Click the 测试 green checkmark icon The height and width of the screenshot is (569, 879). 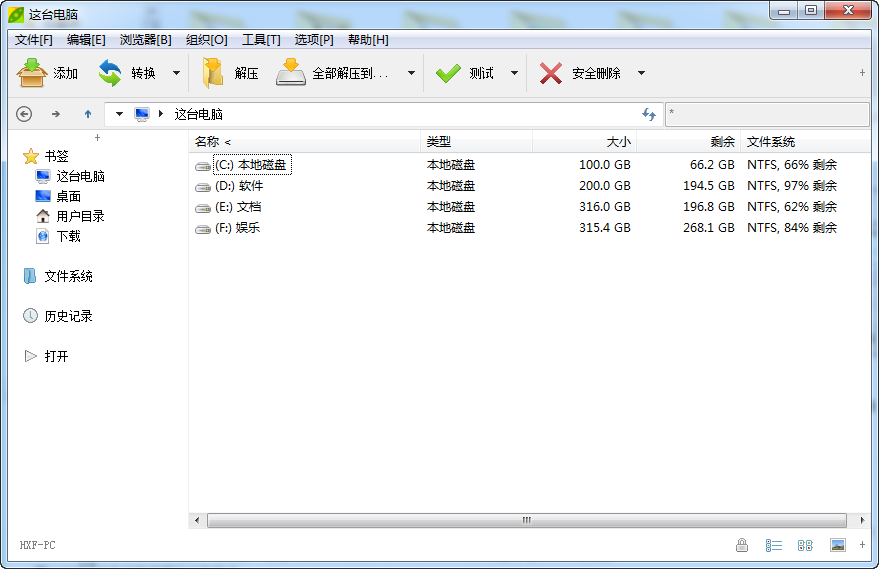[x=448, y=73]
